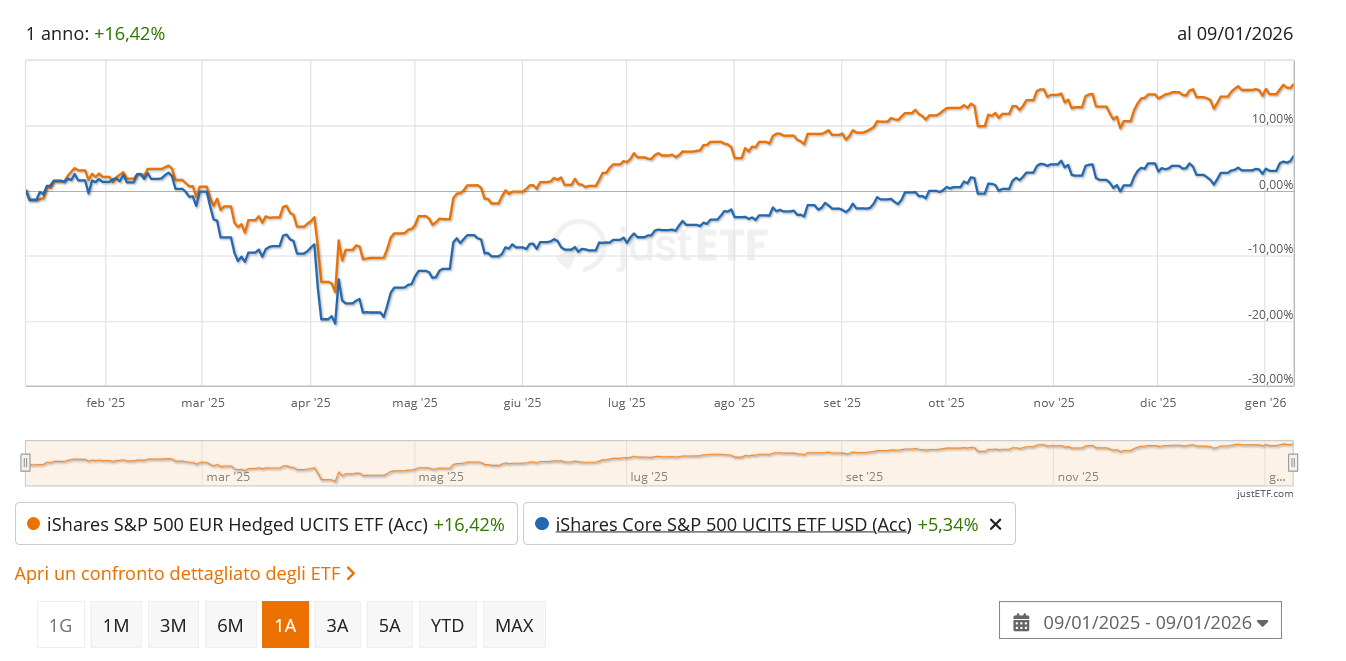Open iShares Core S&P 500 UCITS ETF link
Screen dimensions: 1346x661
point(733,524)
